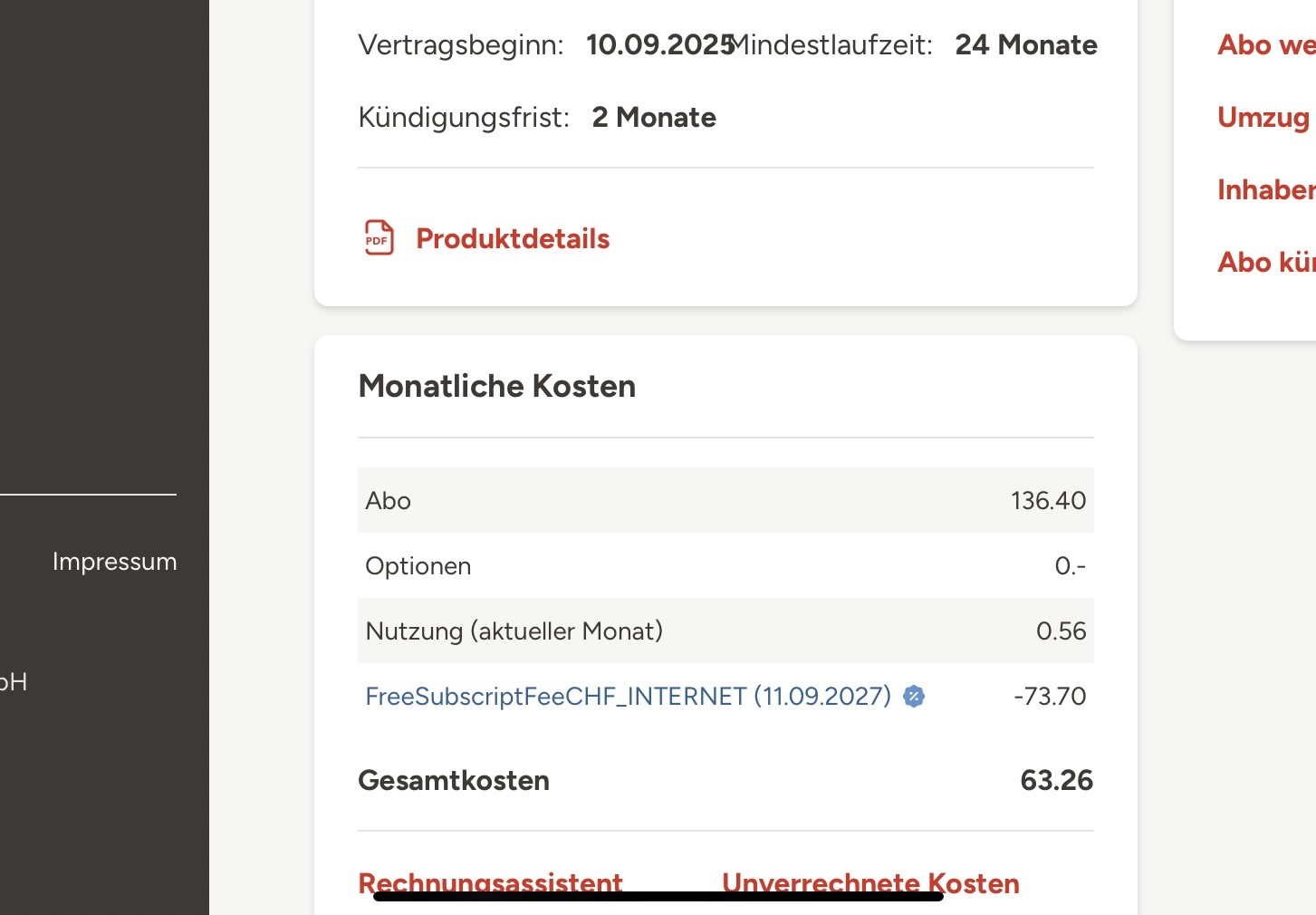Click the Monatliche Kosten heading

(x=496, y=387)
